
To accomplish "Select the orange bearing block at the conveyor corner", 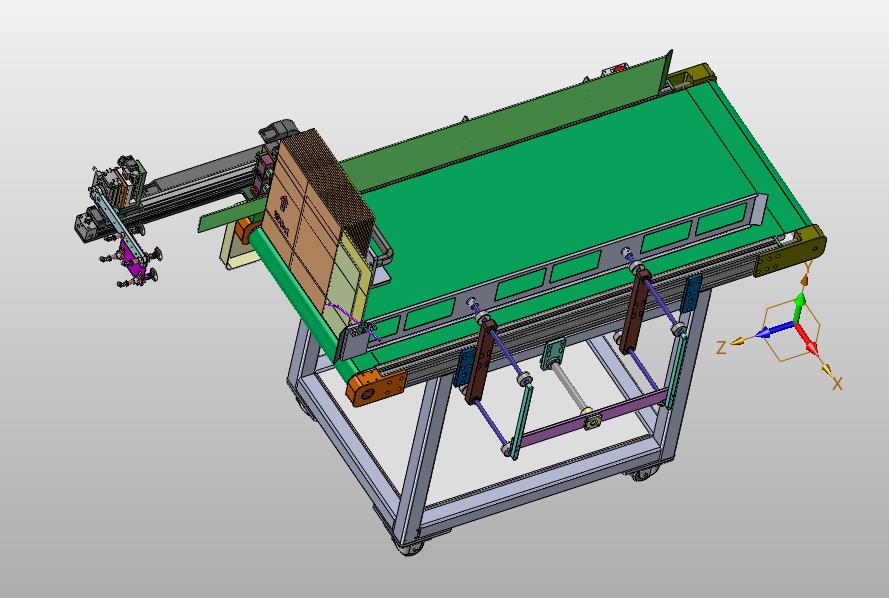I will click(x=375, y=388).
